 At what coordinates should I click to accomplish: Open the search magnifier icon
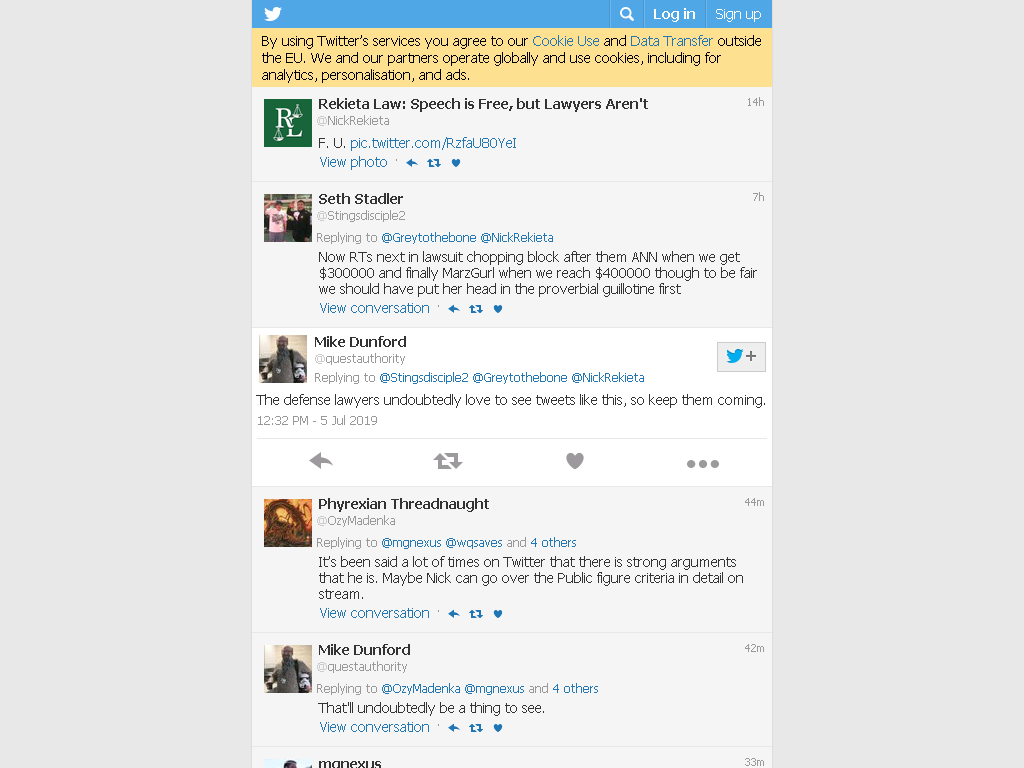(x=626, y=14)
